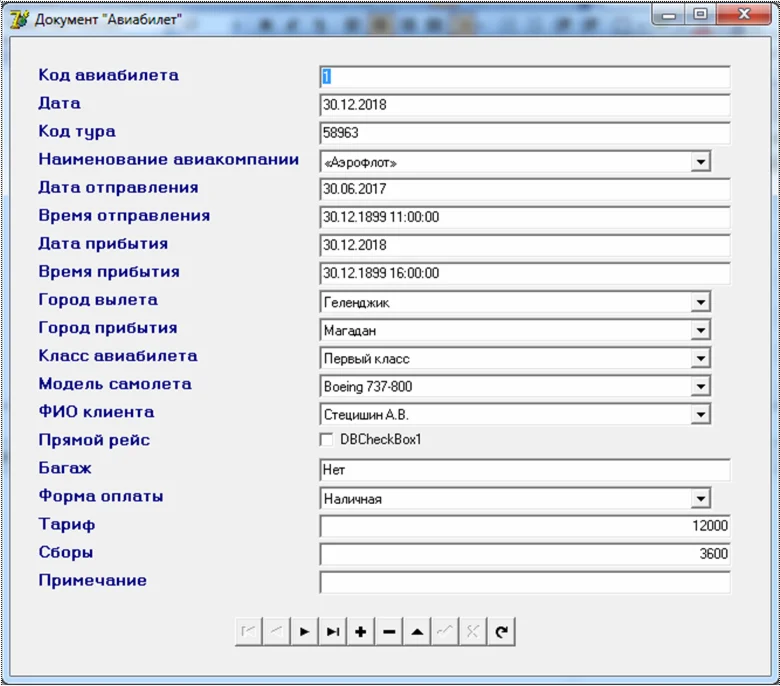Post changes with the checkmark navigator button
Screen dimensions: 780x686
446,631
